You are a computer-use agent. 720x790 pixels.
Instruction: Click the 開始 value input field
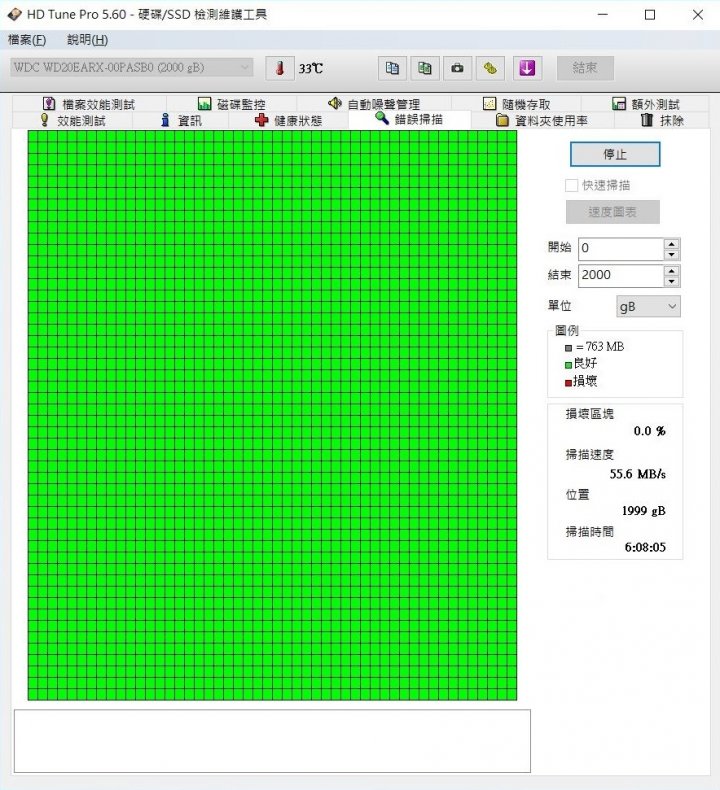coord(620,248)
